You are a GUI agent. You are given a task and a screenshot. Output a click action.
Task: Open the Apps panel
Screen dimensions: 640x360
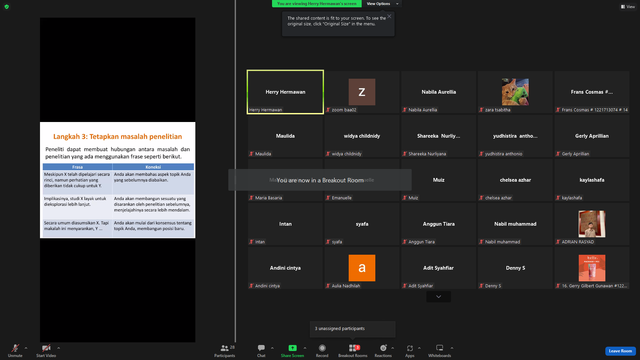410,350
